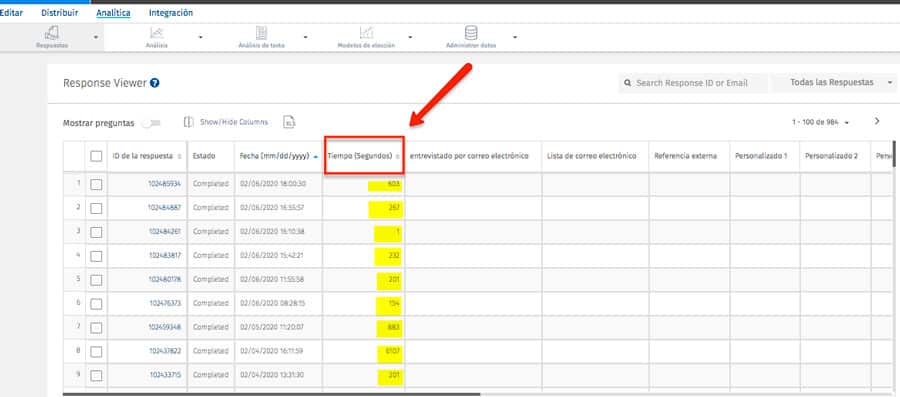The width and height of the screenshot is (900, 397).
Task: Sort by Fecha column arrow
Action: tap(316, 157)
